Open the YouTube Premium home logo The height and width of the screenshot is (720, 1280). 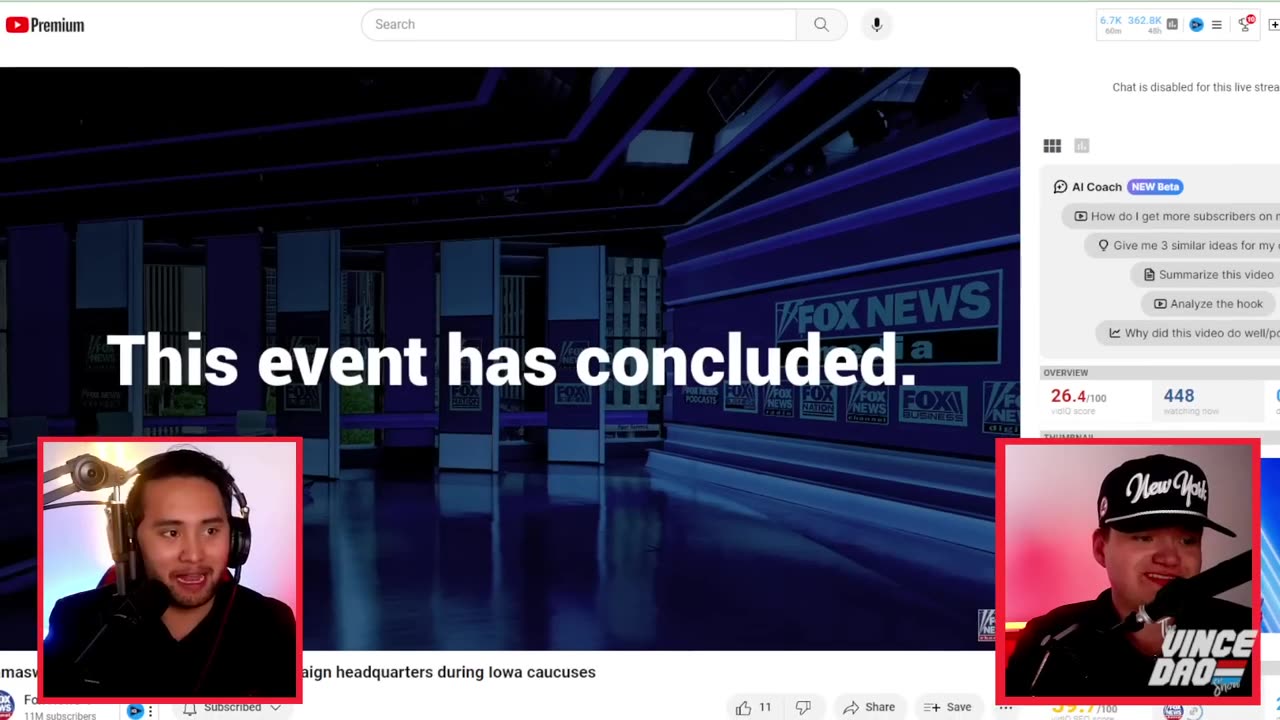[x=45, y=25]
